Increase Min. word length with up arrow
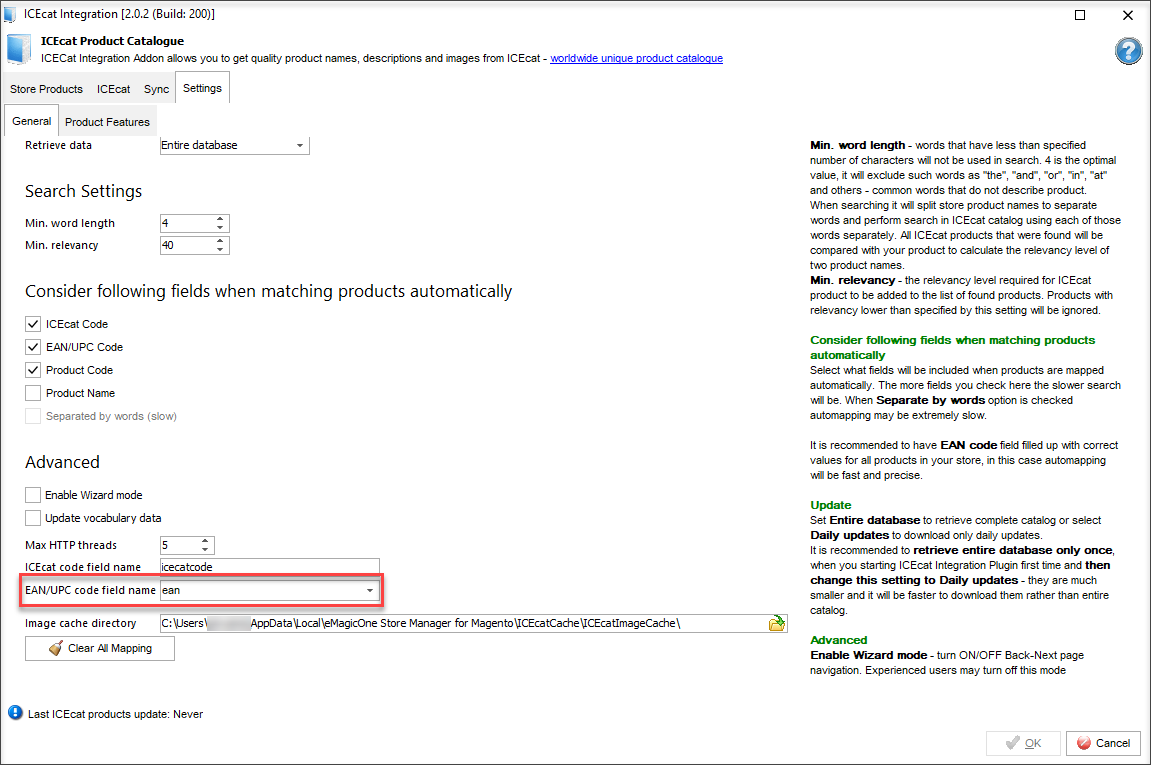This screenshot has width=1151, height=765. click(x=221, y=219)
